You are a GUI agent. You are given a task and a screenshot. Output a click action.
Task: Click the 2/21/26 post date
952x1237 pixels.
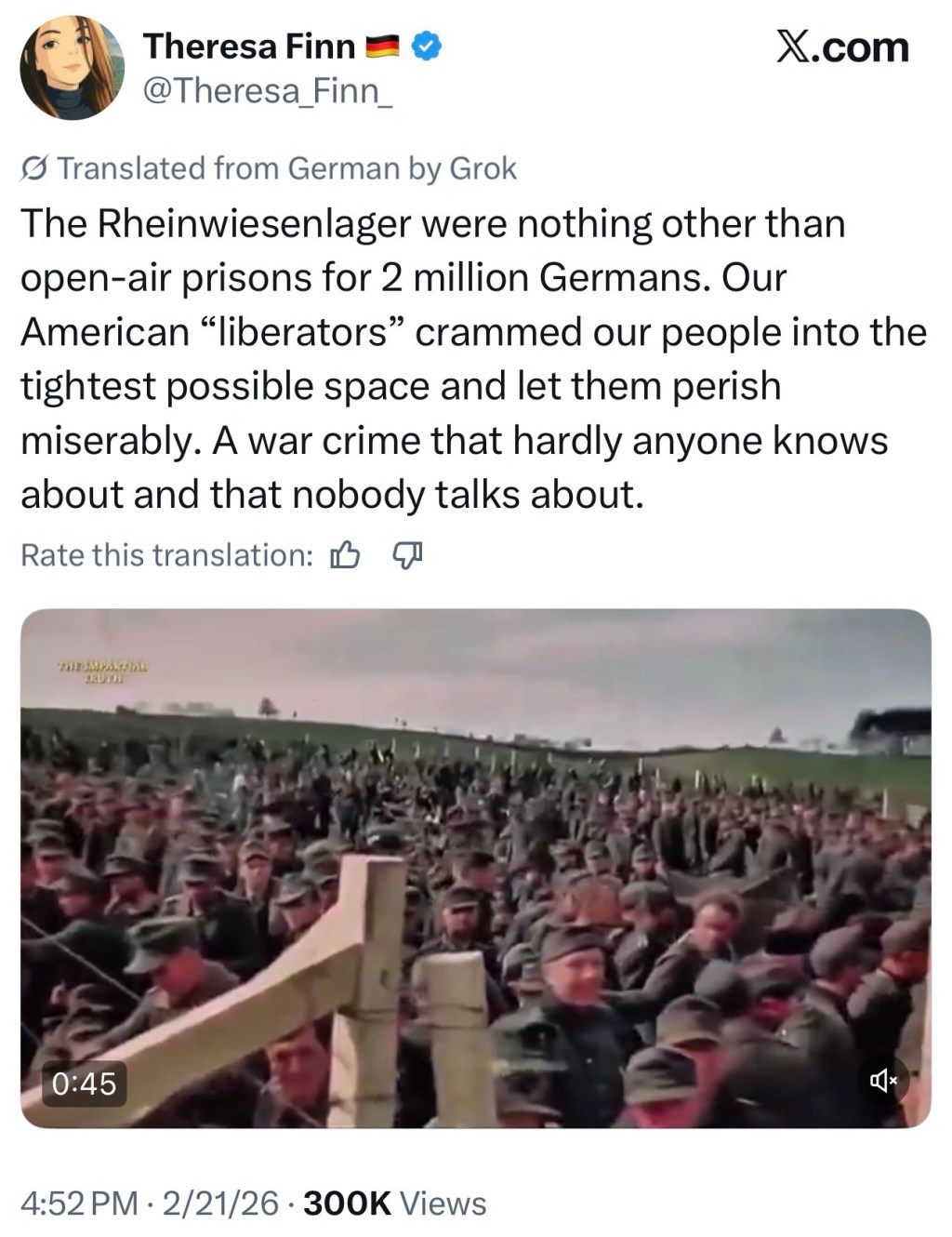click(220, 1204)
